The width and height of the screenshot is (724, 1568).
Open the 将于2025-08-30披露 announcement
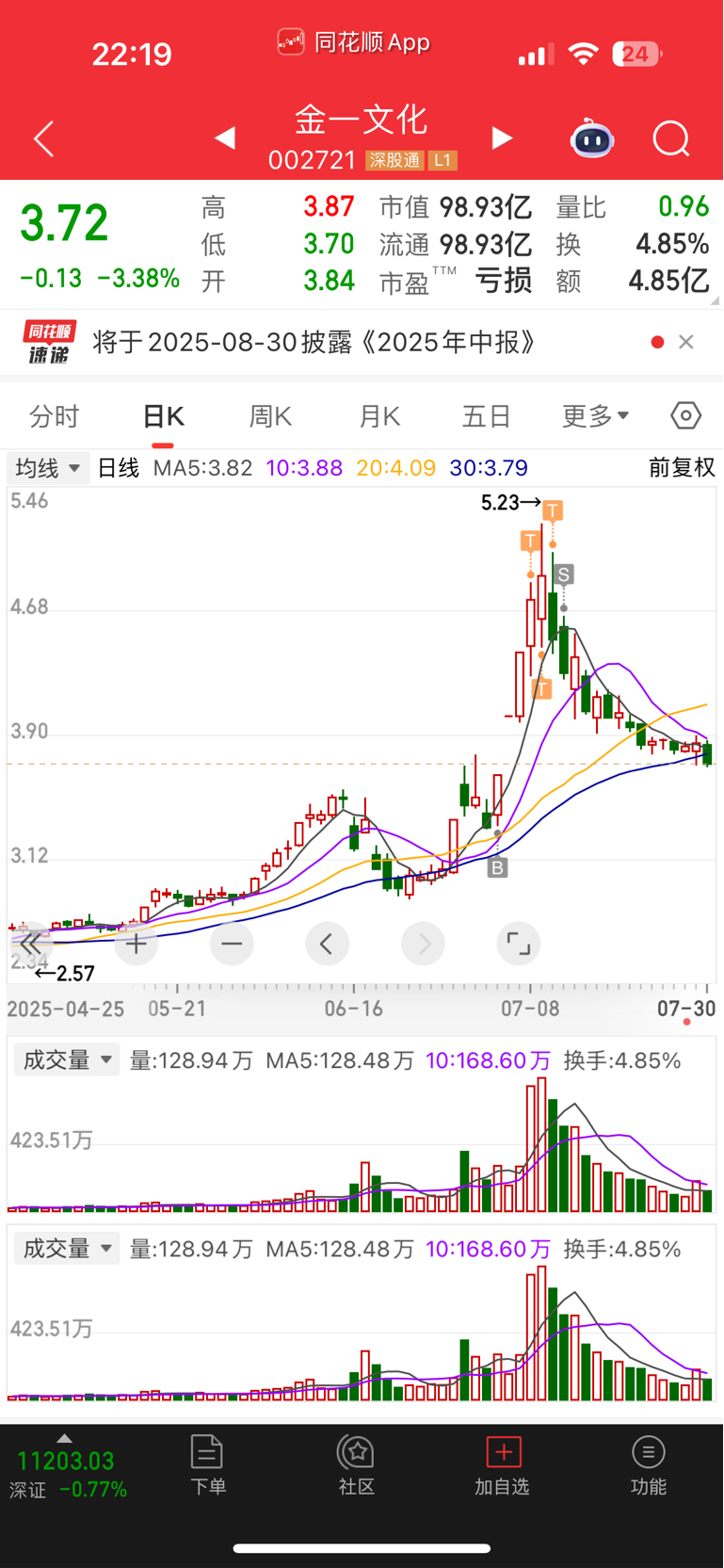pyautogui.click(x=314, y=342)
